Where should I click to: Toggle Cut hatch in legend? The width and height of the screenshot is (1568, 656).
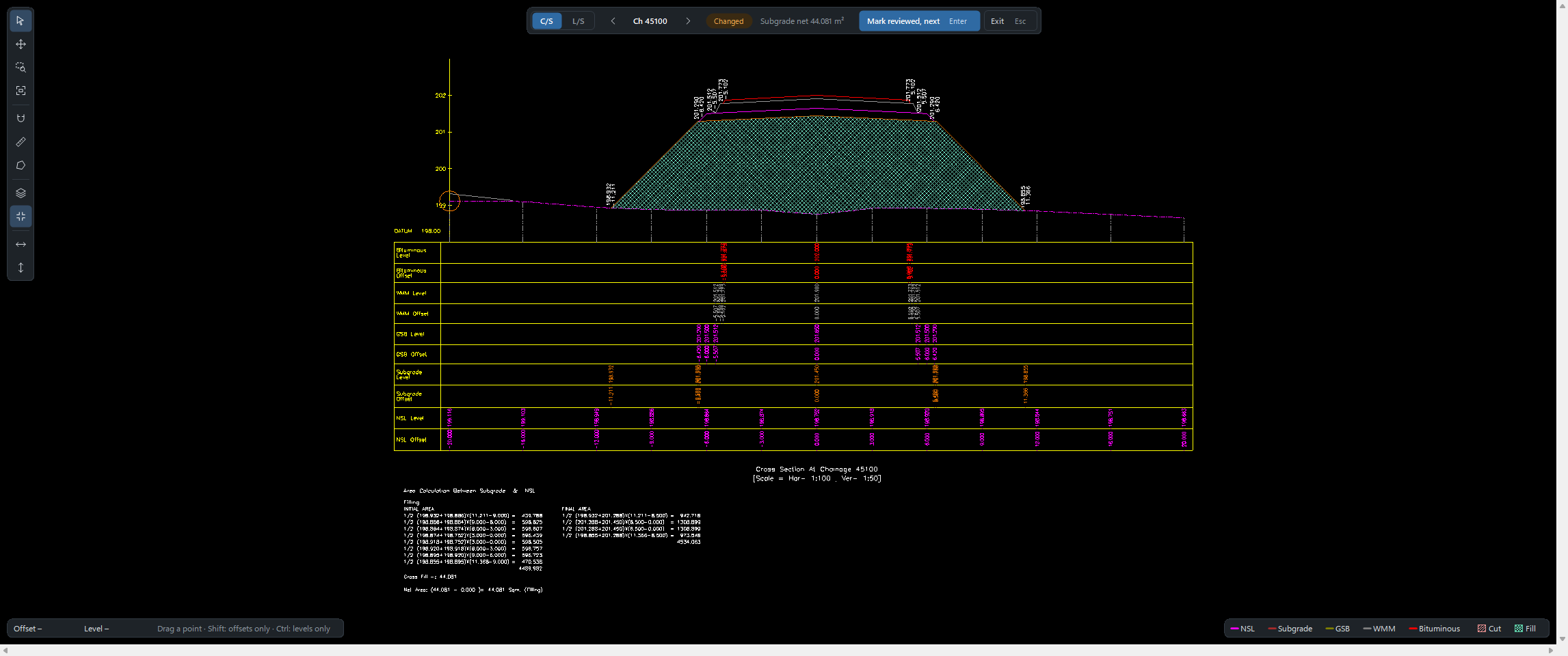point(1489,629)
